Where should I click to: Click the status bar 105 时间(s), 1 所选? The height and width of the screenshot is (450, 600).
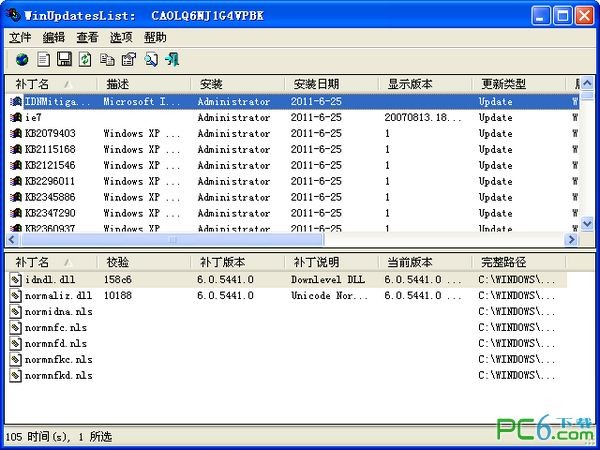coord(59,437)
